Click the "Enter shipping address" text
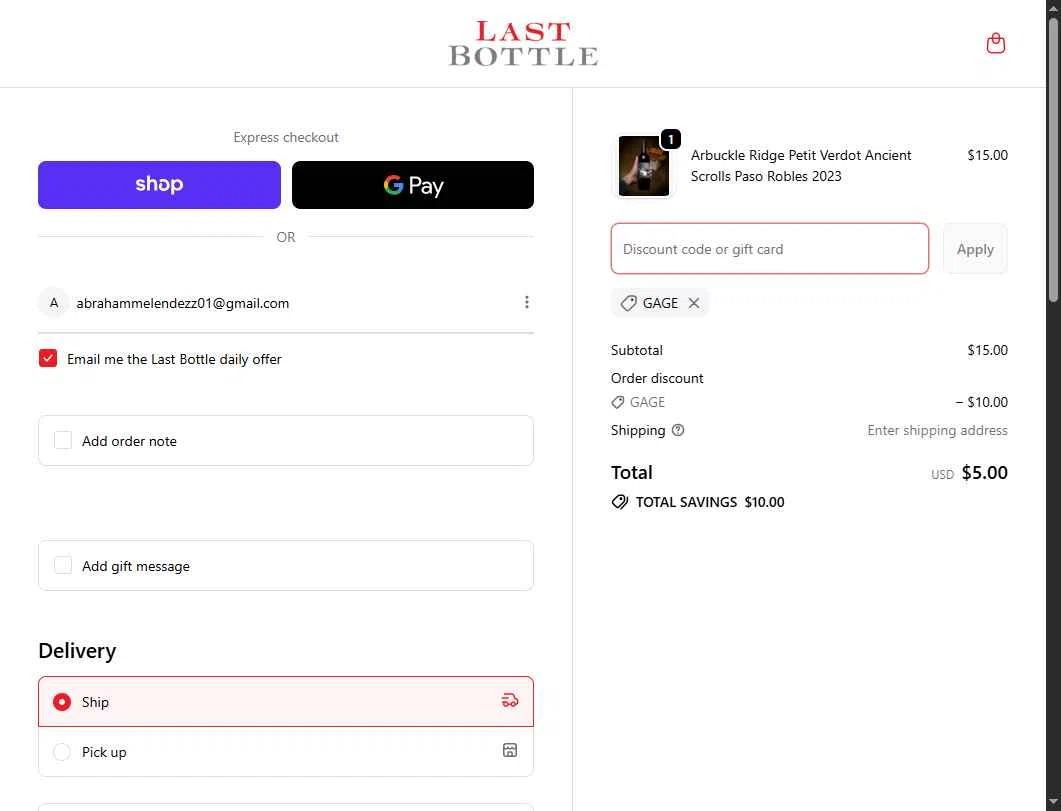 tap(937, 430)
